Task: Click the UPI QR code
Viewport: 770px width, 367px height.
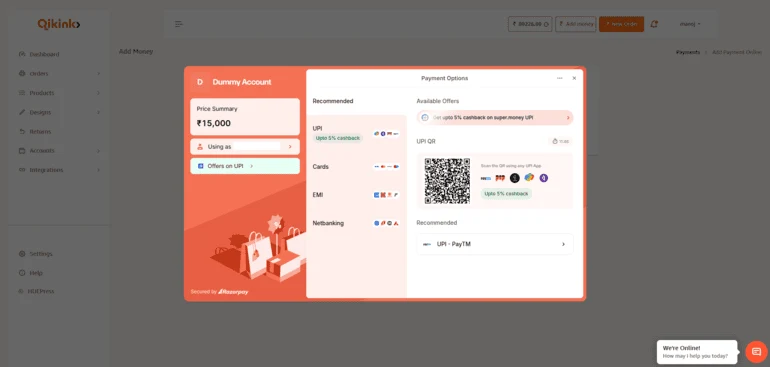Action: pos(447,181)
